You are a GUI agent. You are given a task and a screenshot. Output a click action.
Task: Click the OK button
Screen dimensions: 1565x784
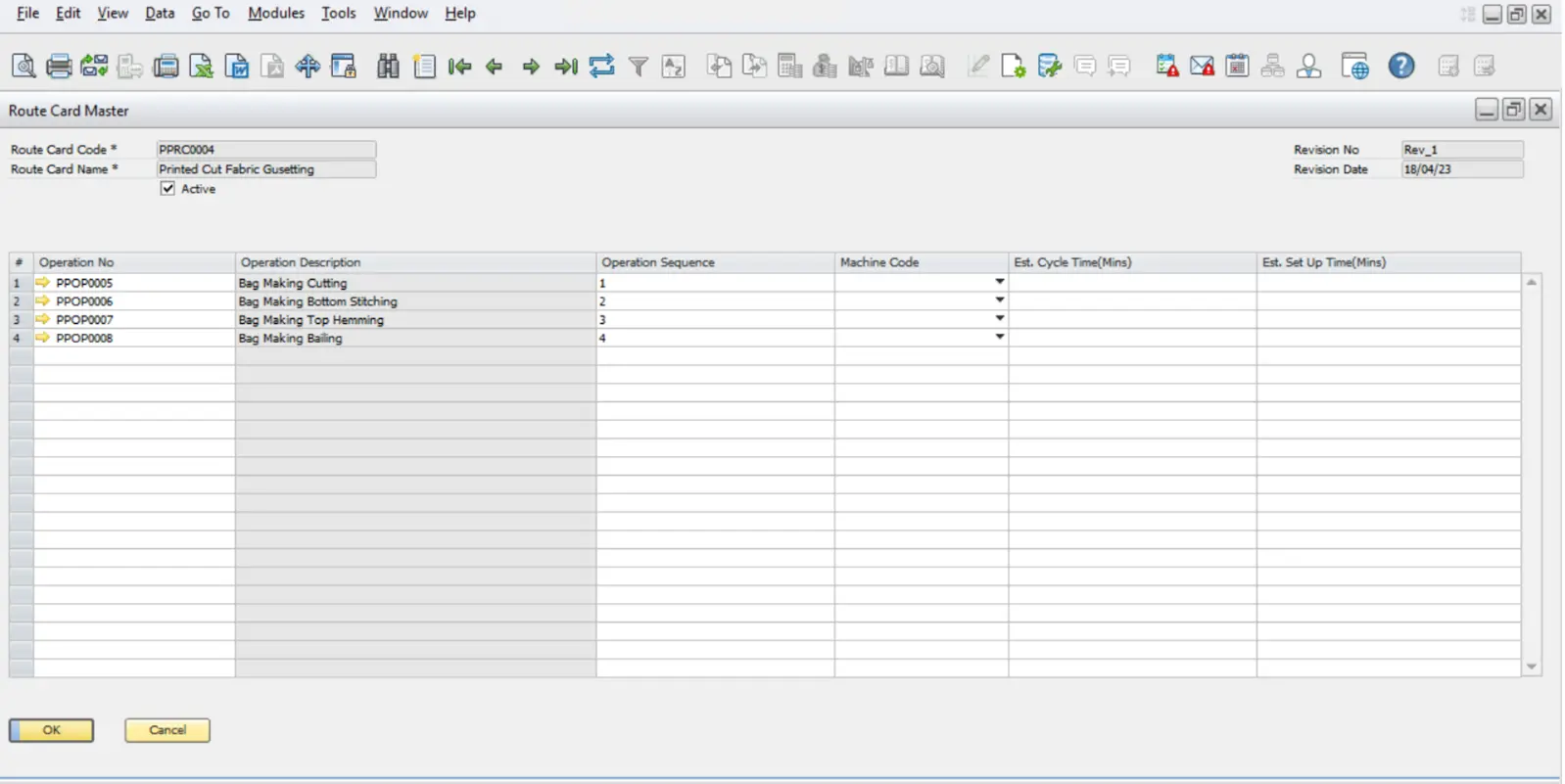pos(51,730)
